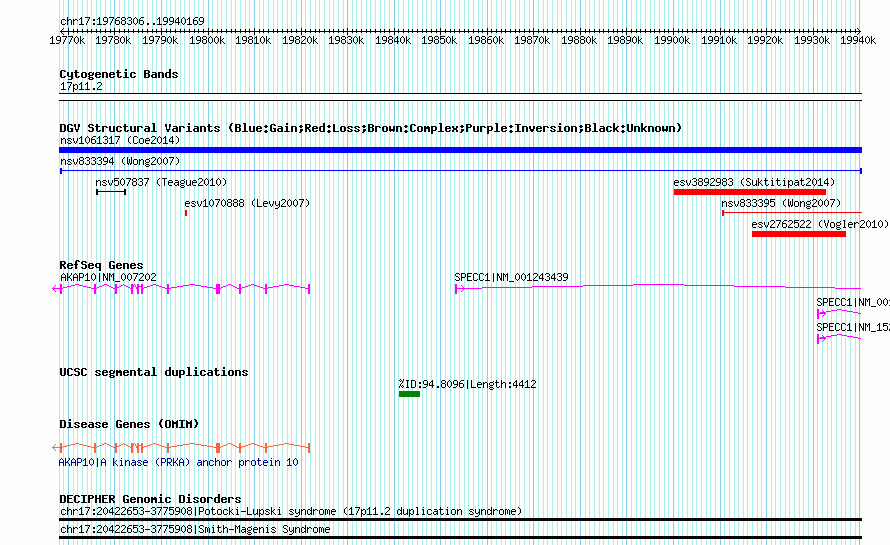The height and width of the screenshot is (545, 890).
Task: Select the Cytogenetic Bands track heading
Action: pos(119,74)
